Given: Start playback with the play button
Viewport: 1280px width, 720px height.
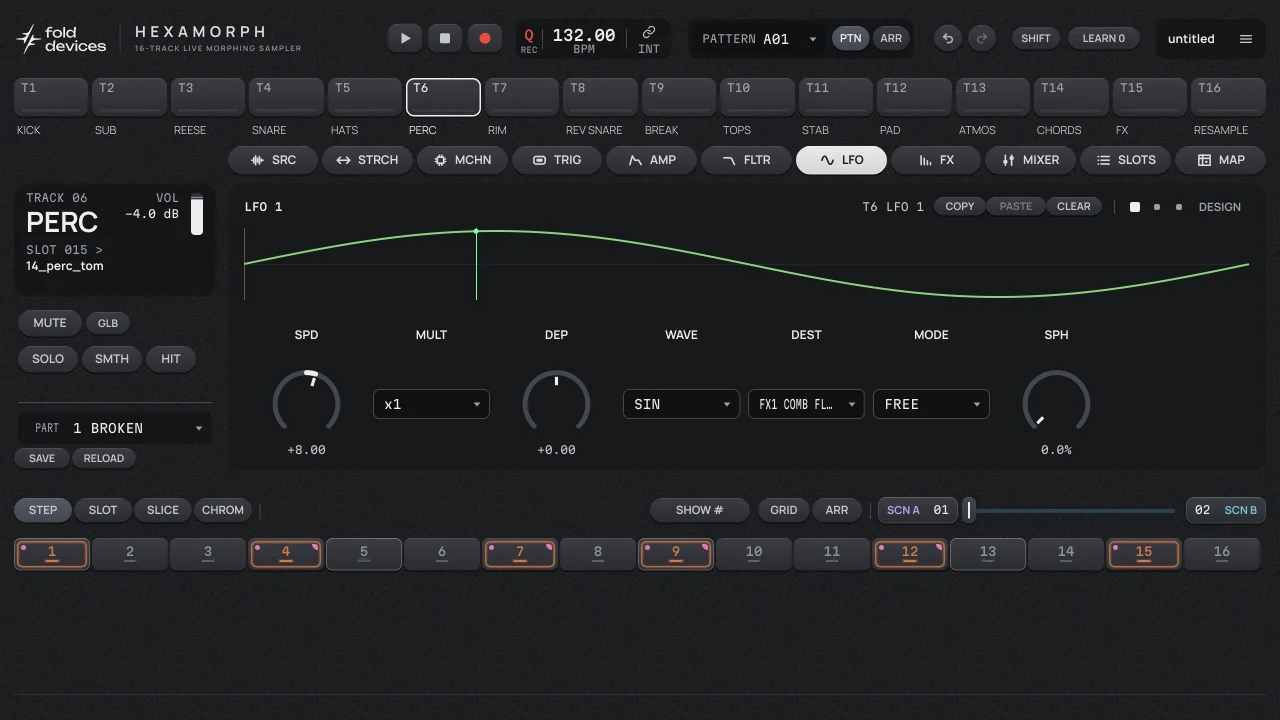Looking at the screenshot, I should 405,38.
